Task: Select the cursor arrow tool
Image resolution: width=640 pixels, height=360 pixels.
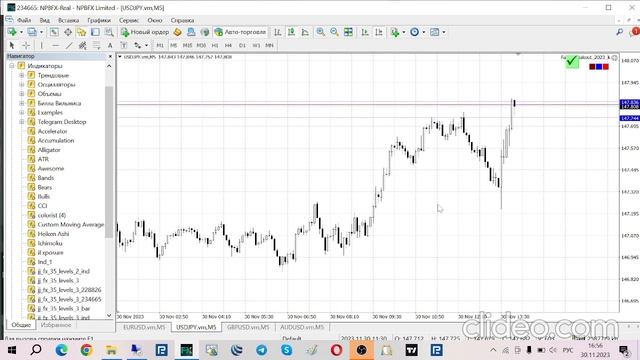Action: tap(12, 45)
